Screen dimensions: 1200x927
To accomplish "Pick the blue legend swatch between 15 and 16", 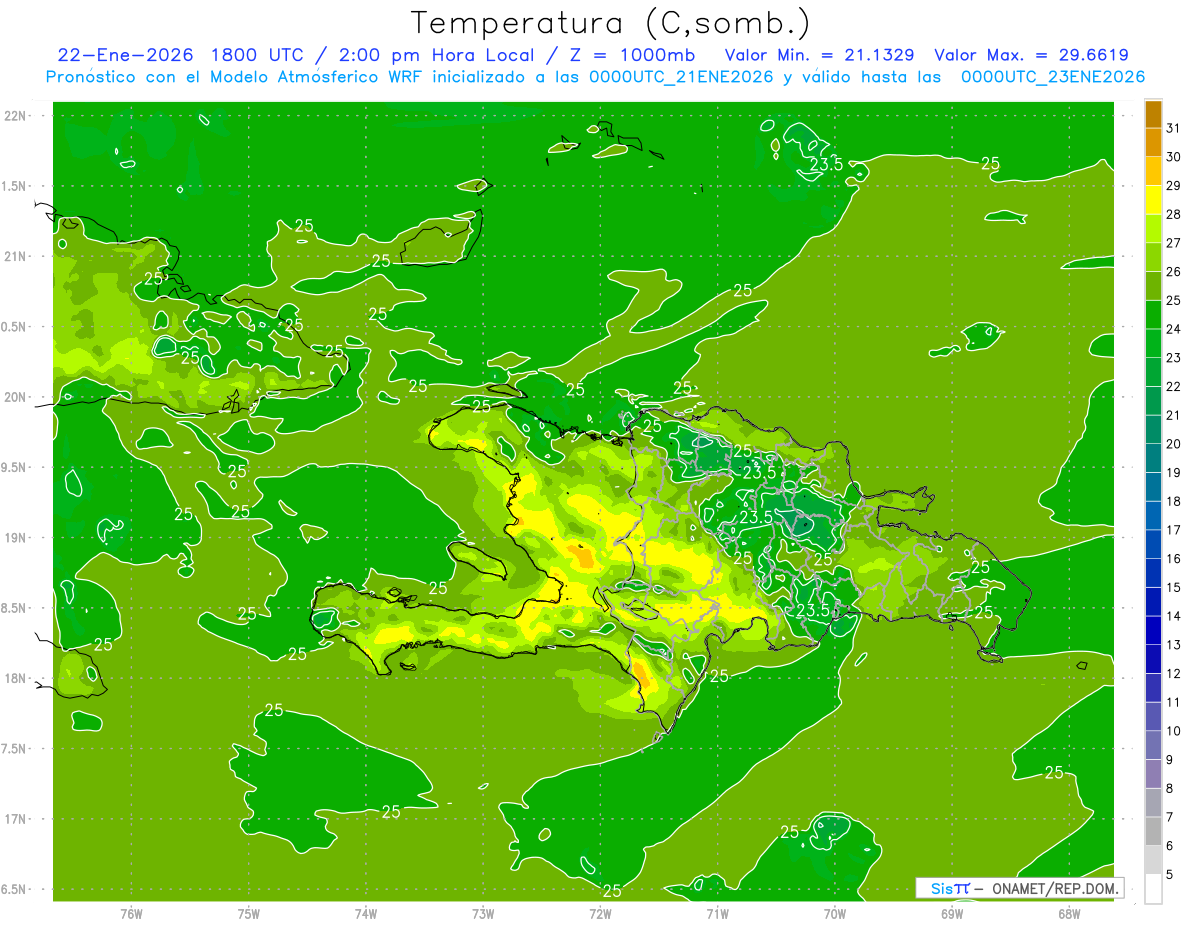I will (x=1153, y=573).
